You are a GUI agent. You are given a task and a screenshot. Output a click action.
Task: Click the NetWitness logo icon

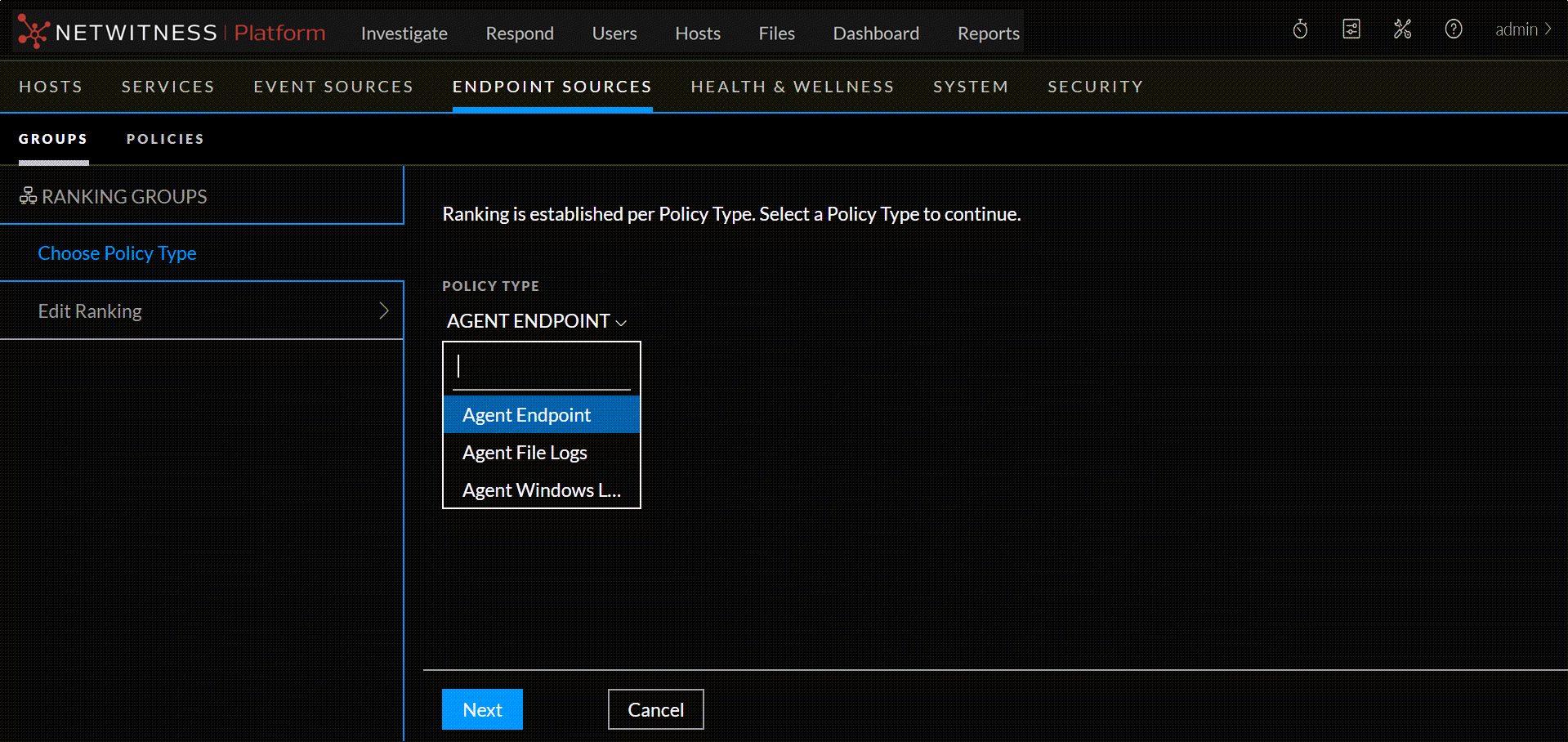coord(33,32)
